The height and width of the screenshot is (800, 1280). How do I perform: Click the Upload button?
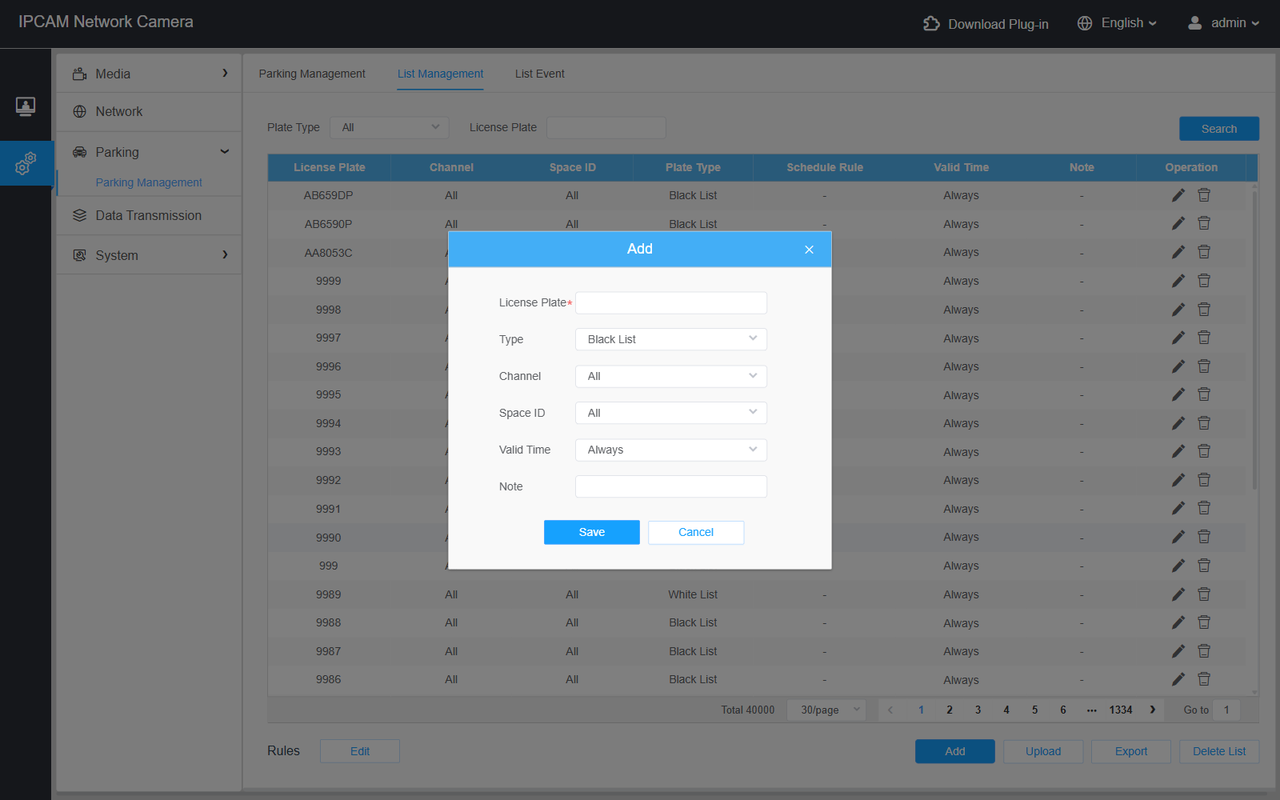click(x=1043, y=751)
